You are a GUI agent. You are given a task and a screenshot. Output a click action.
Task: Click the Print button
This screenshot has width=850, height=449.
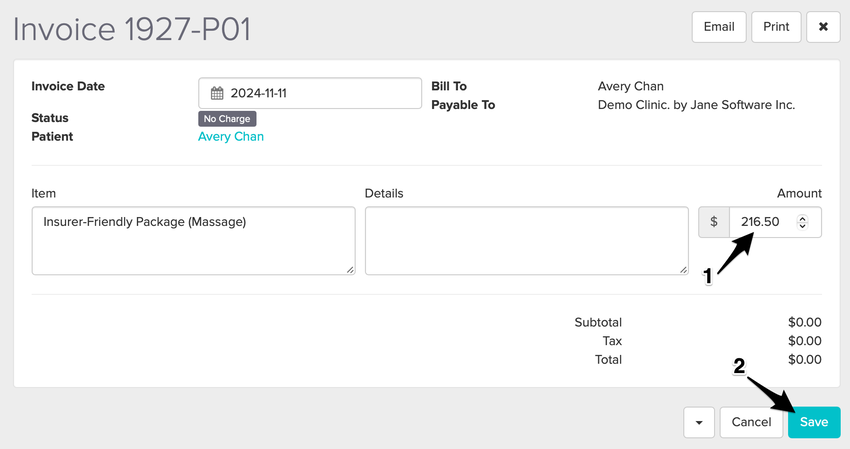[776, 27]
